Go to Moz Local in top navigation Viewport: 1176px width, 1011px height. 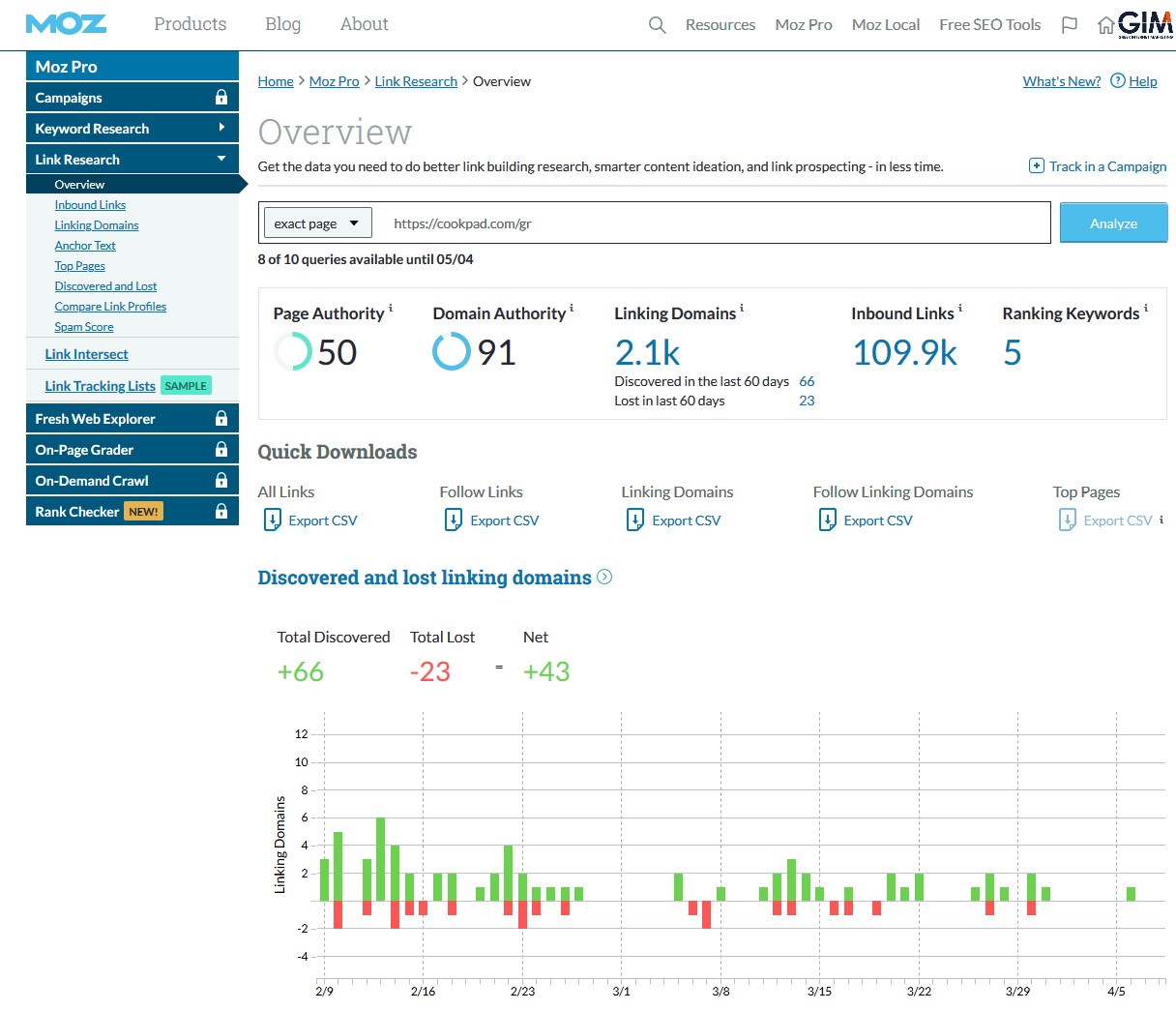(886, 25)
